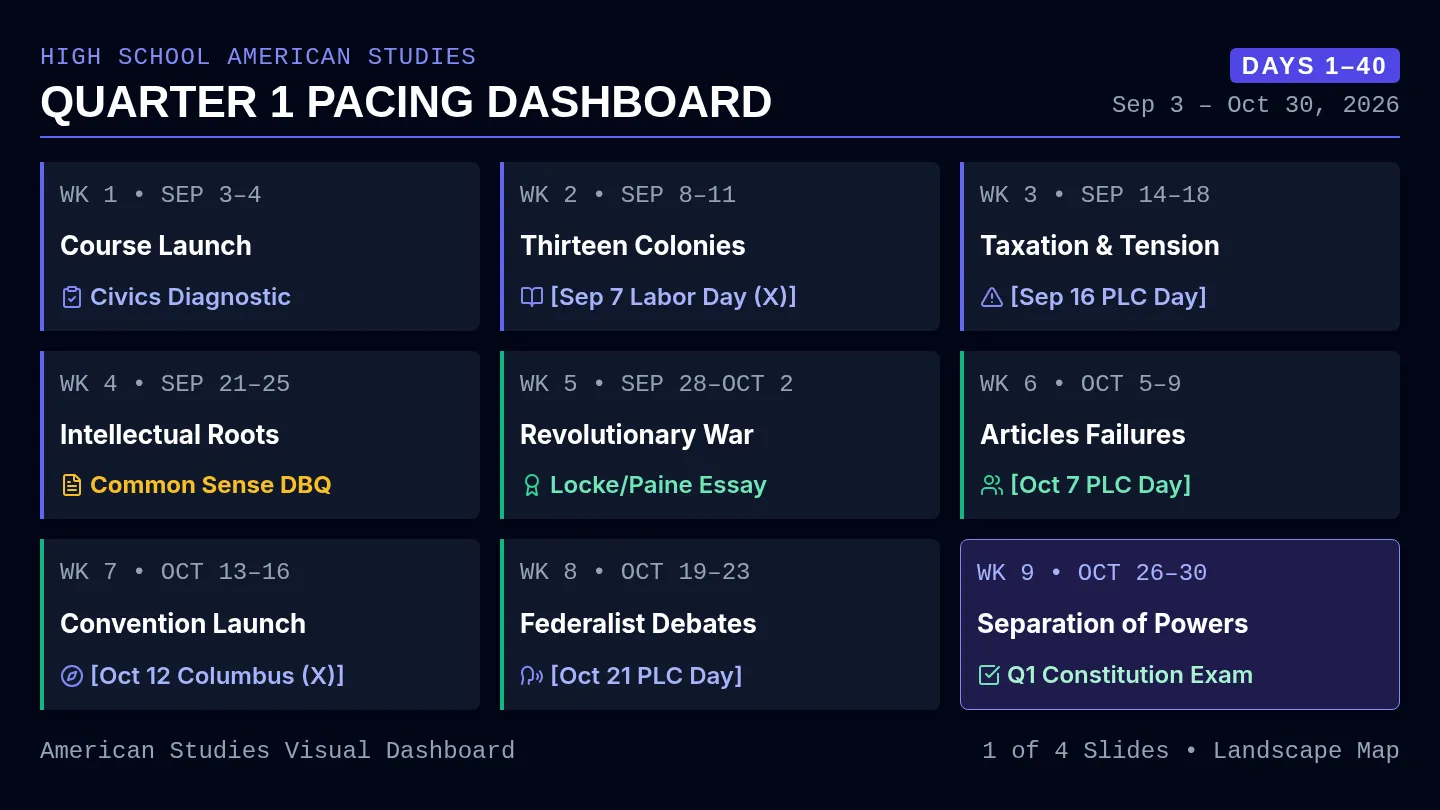Click the award ribbon icon beside Locke/Paine Essay

click(531, 485)
